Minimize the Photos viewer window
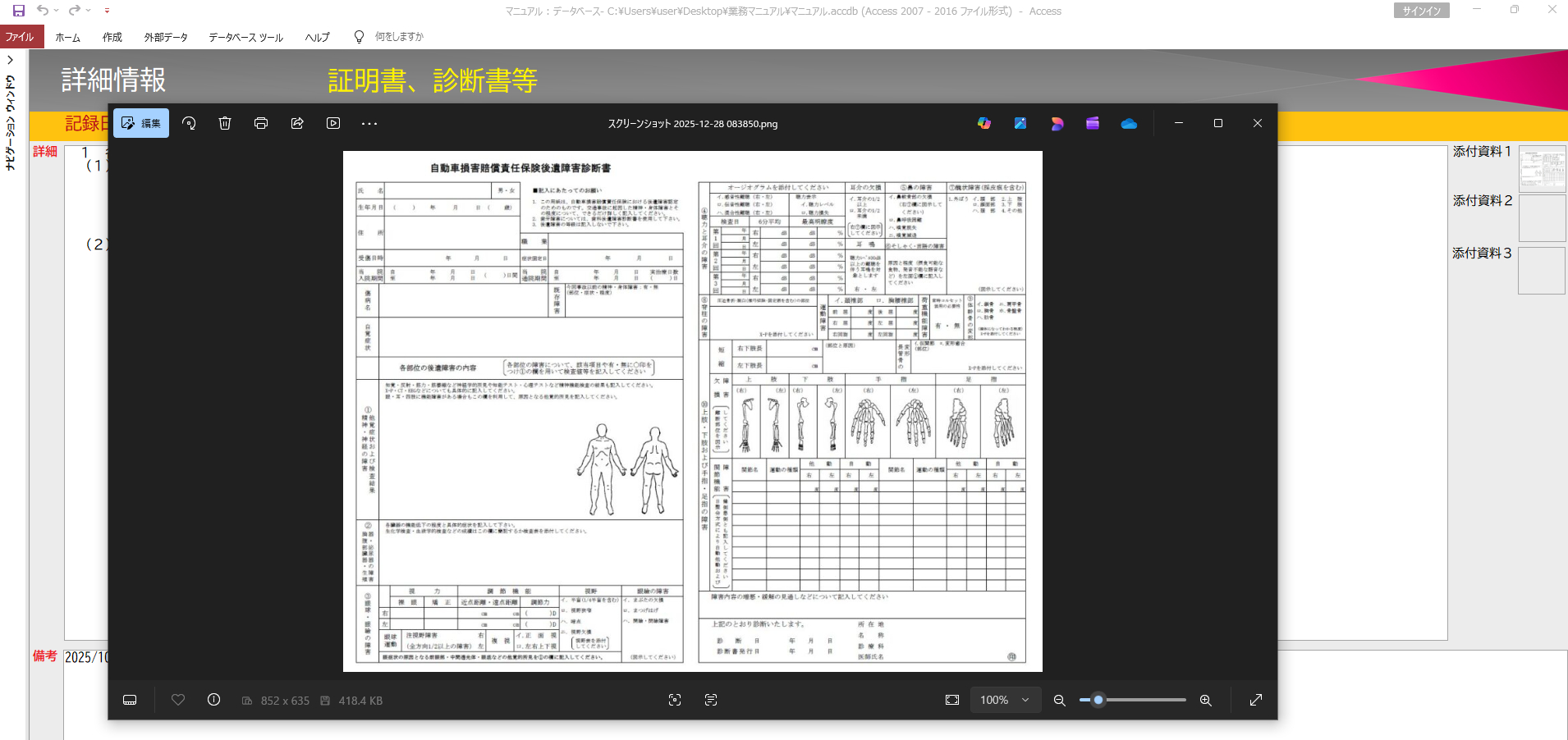The image size is (1568, 740). [1179, 123]
